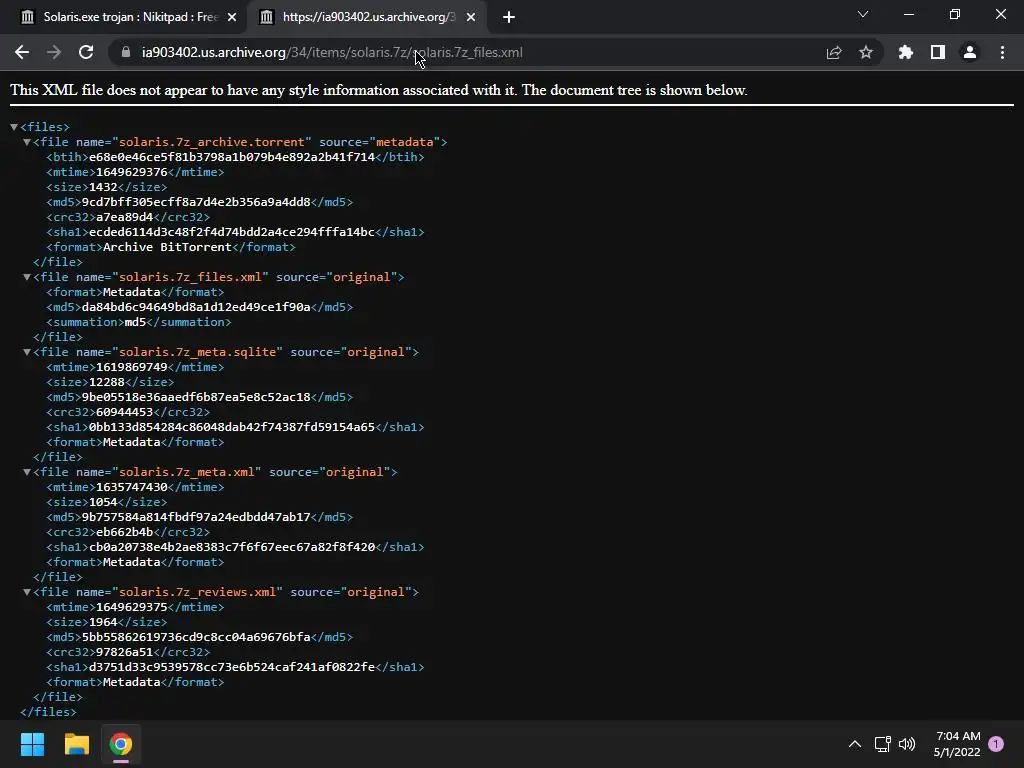Close the Solaris.exe trojan tab

coord(232,17)
